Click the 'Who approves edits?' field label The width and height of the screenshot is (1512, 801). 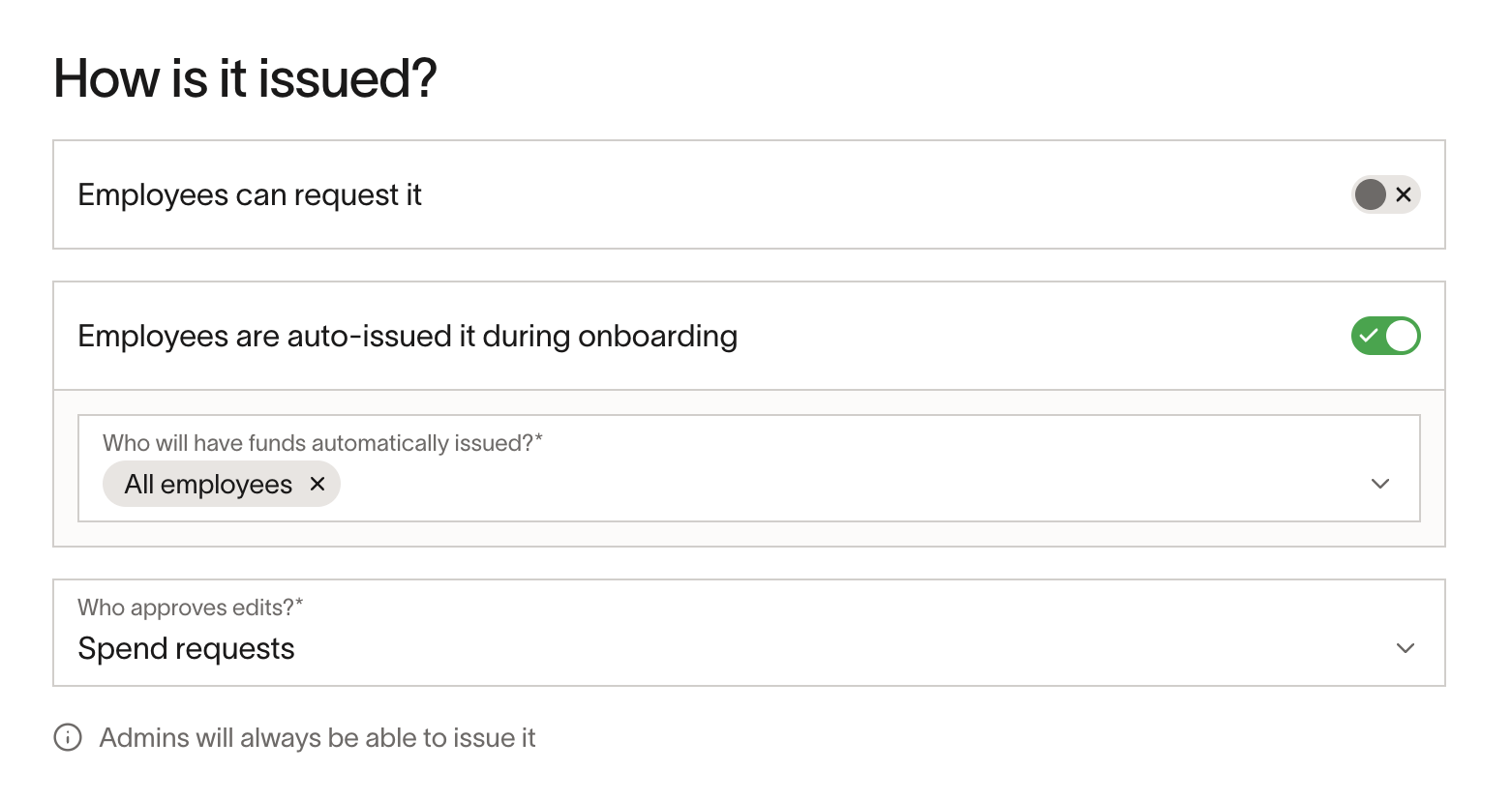click(191, 608)
